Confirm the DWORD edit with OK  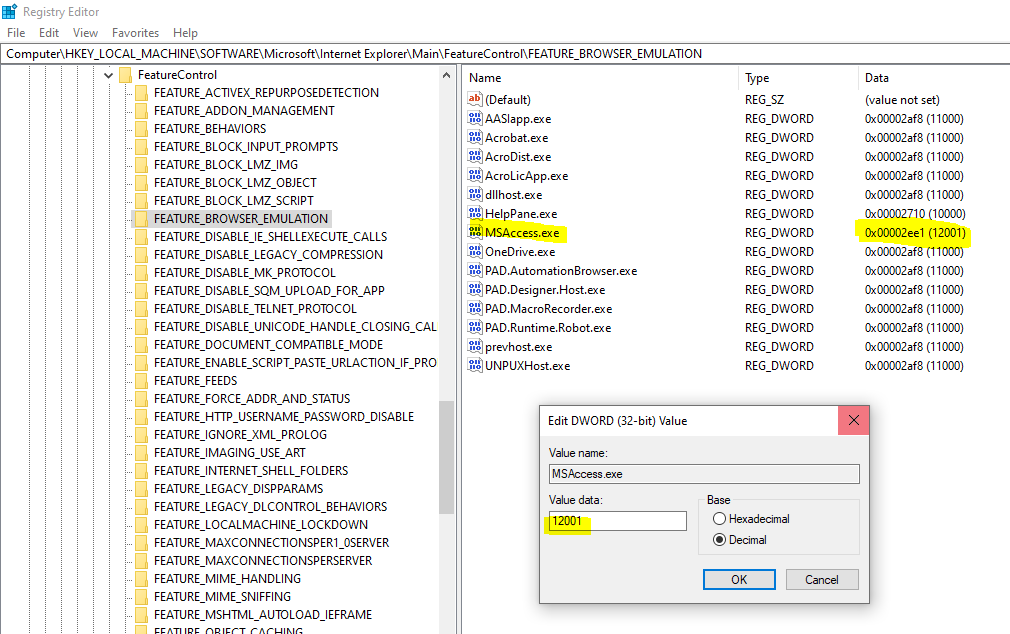(739, 579)
